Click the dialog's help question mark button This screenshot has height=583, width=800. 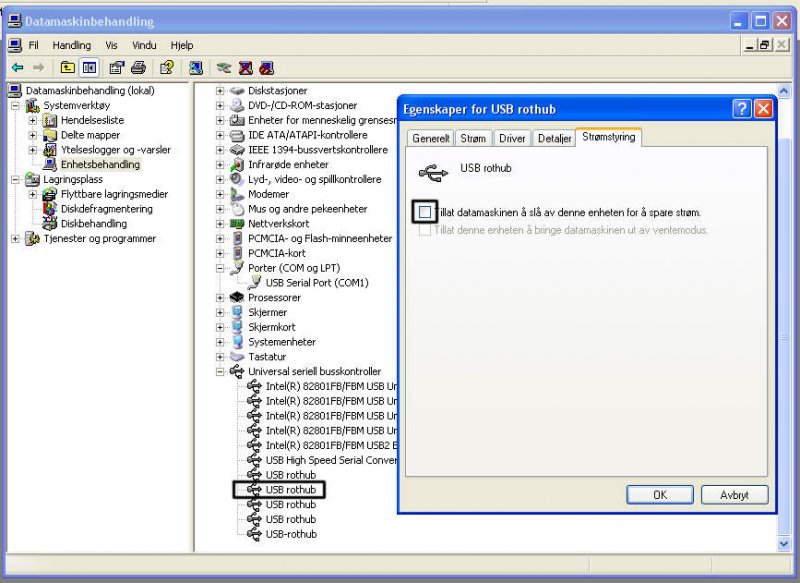pyautogui.click(x=742, y=109)
